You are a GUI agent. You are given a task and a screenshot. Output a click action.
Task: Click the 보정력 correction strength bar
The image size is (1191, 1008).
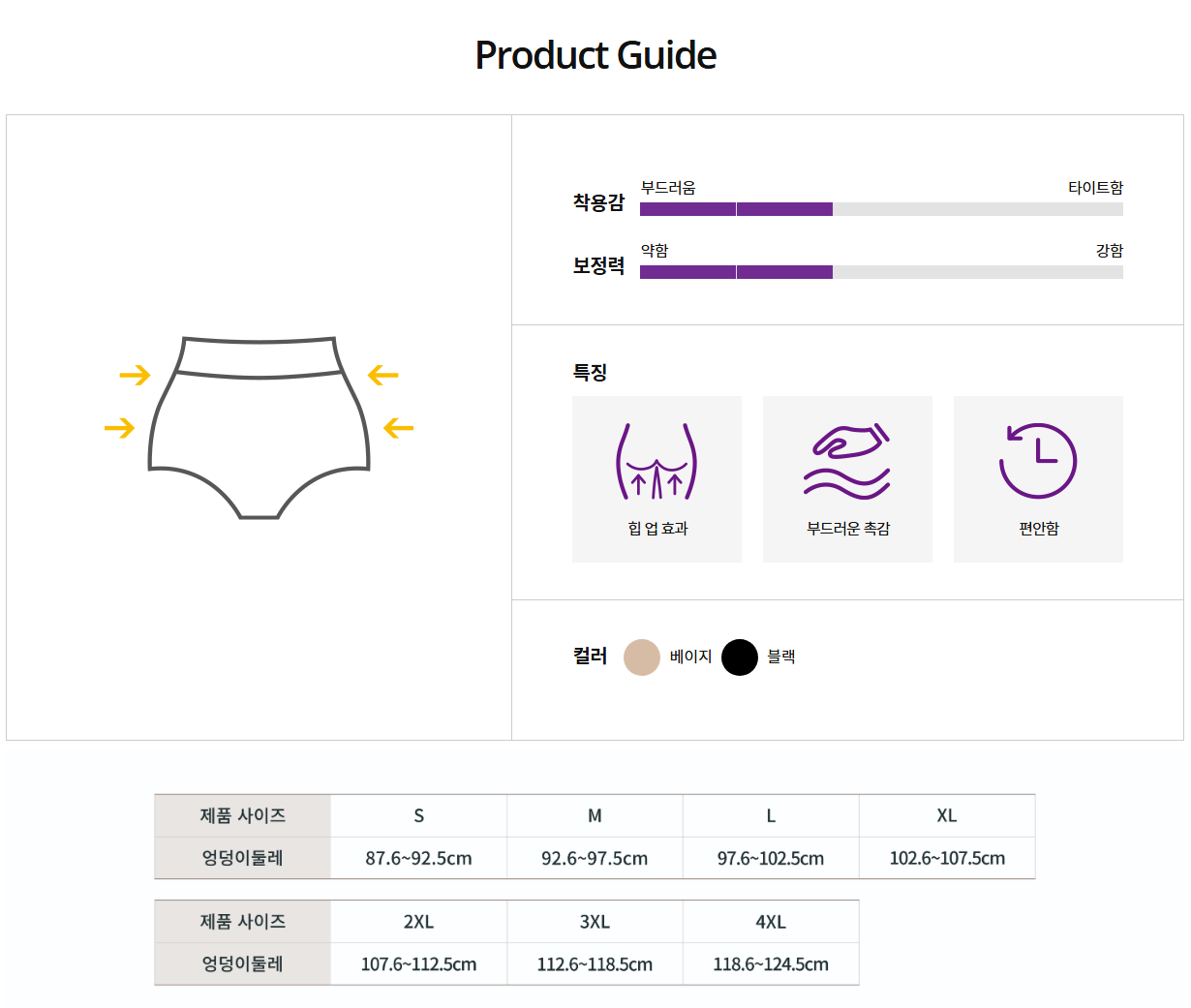tap(881, 272)
